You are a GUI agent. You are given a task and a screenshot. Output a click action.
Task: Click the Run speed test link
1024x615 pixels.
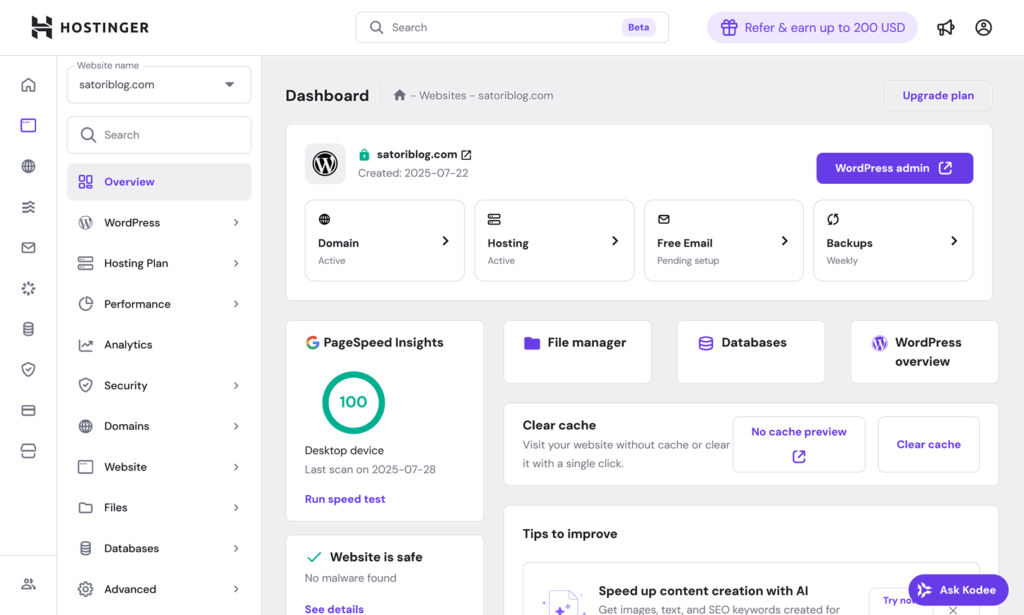tap(345, 498)
